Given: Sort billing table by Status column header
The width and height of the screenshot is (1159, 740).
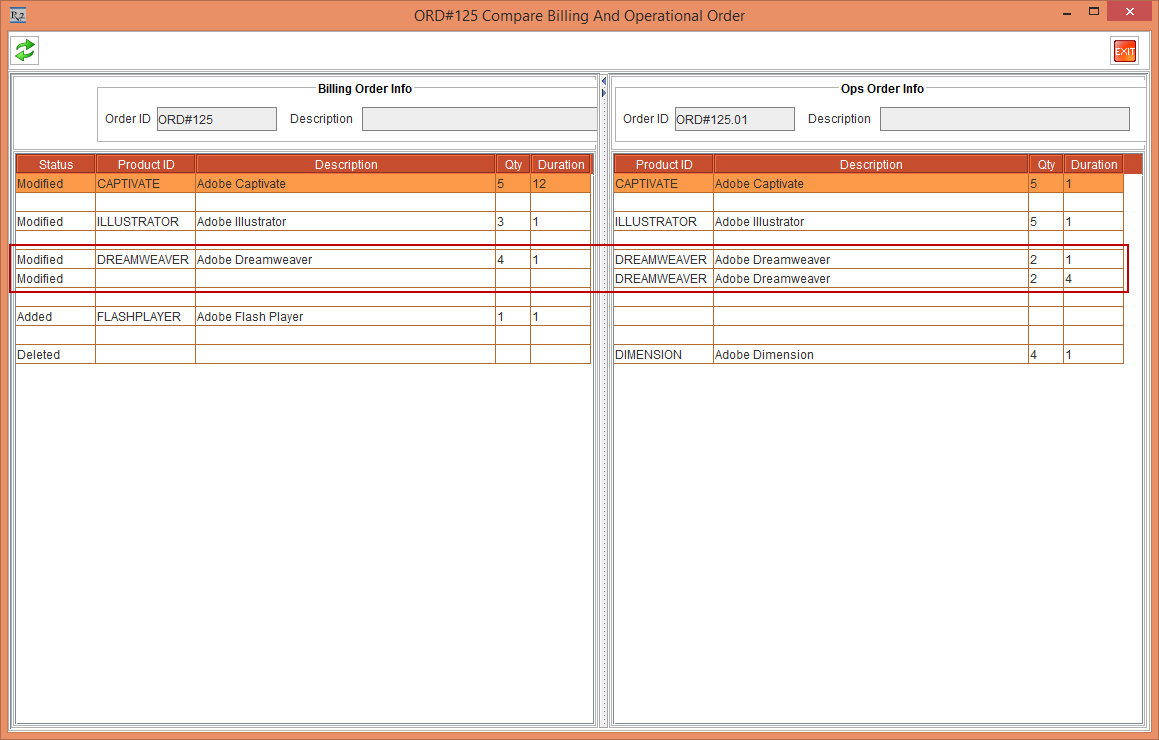Looking at the screenshot, I should [56, 165].
